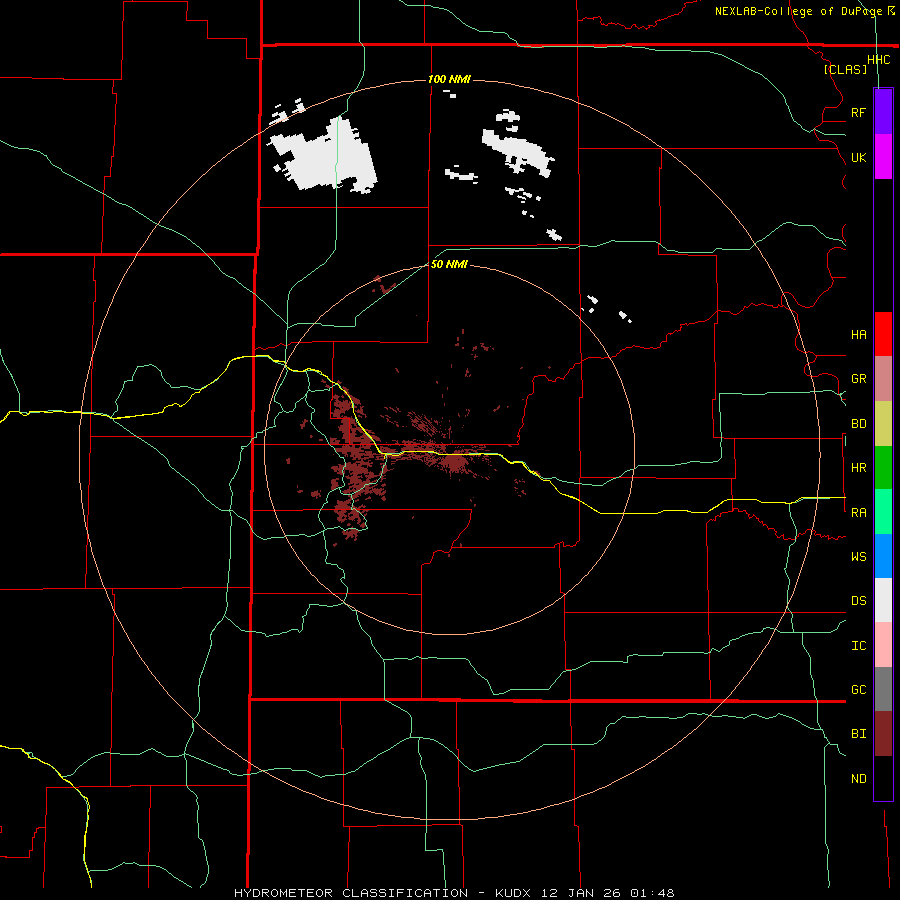Click the UK magenta legend swatch
Image resolution: width=900 pixels, height=900 pixels.
pyautogui.click(x=883, y=157)
